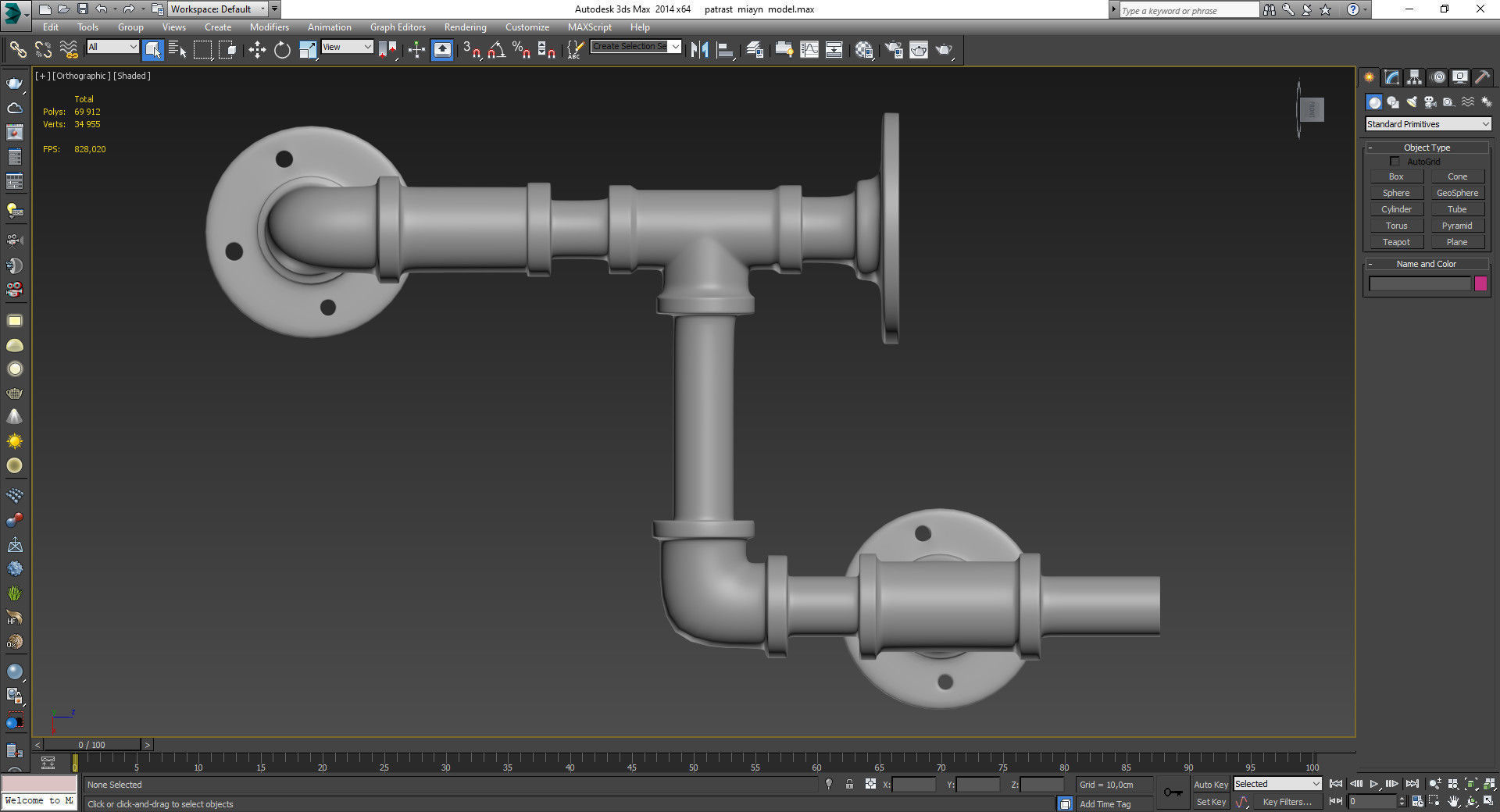Create a Teapot primitive
The width and height of the screenshot is (1500, 812).
pyautogui.click(x=1396, y=243)
